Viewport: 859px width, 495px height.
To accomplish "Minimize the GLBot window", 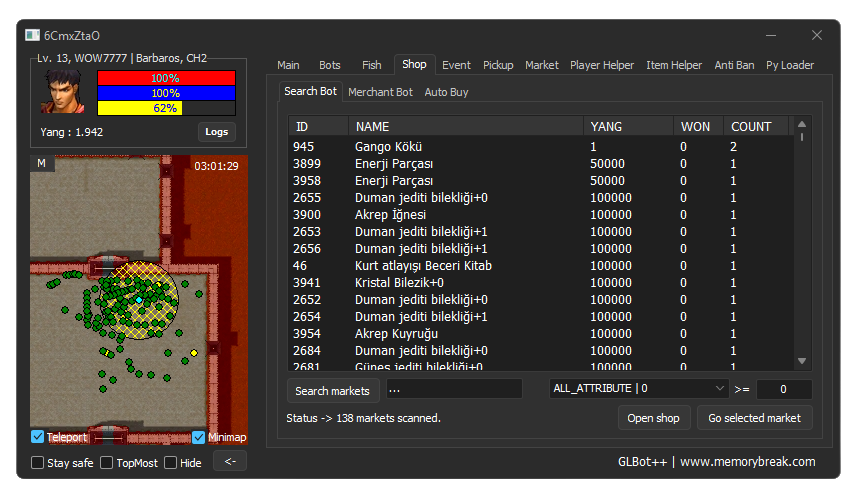I will 771,35.
